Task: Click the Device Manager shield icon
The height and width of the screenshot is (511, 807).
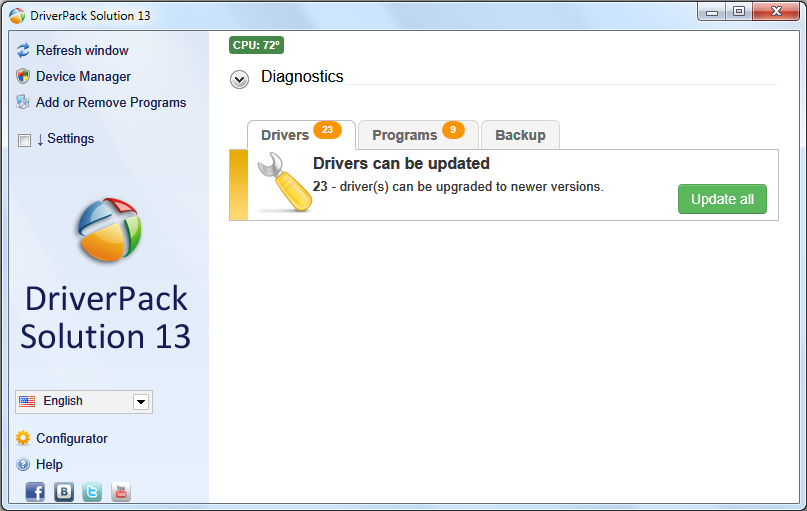Action: (x=23, y=76)
